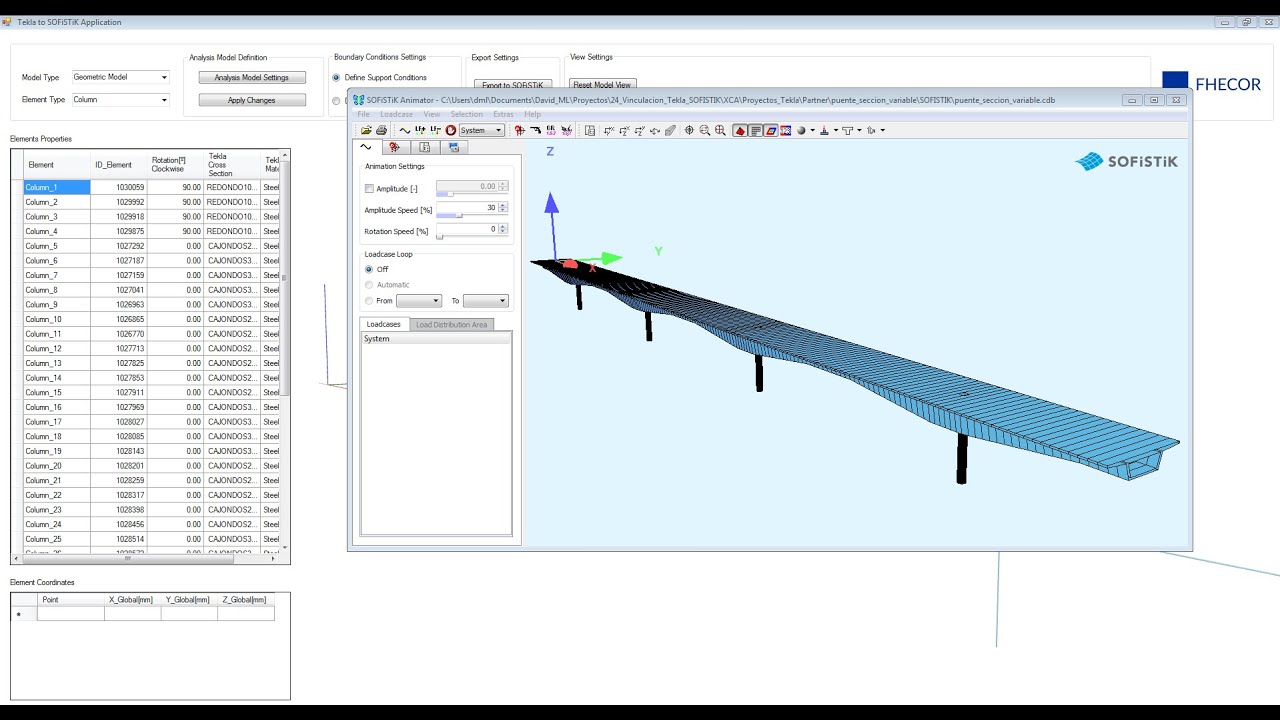Toggle the red shaded-solid display icon
The width and height of the screenshot is (1280, 720).
coord(740,130)
